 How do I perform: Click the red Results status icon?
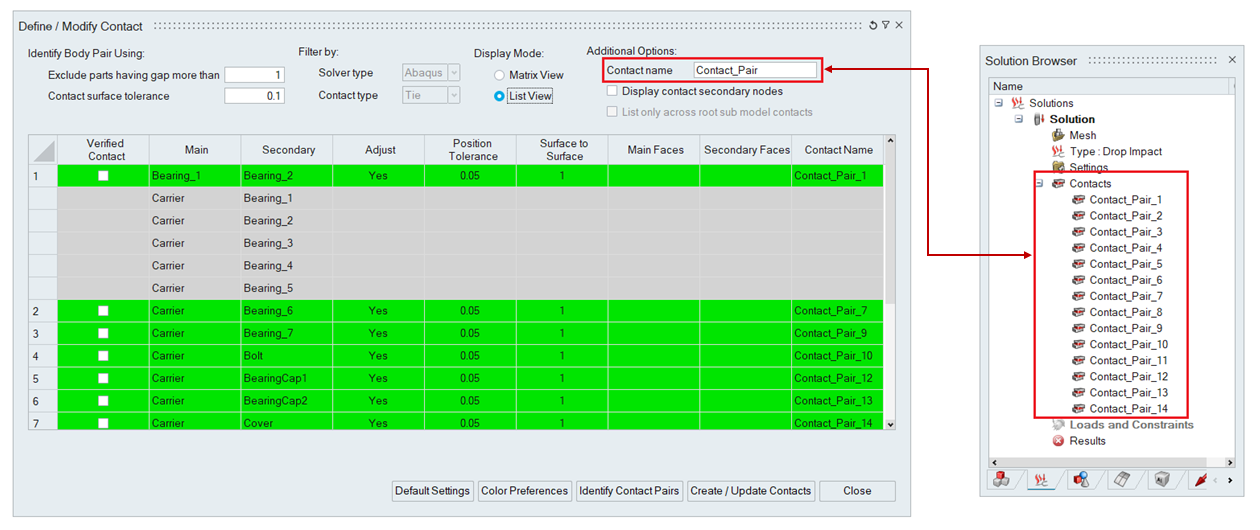[1059, 441]
